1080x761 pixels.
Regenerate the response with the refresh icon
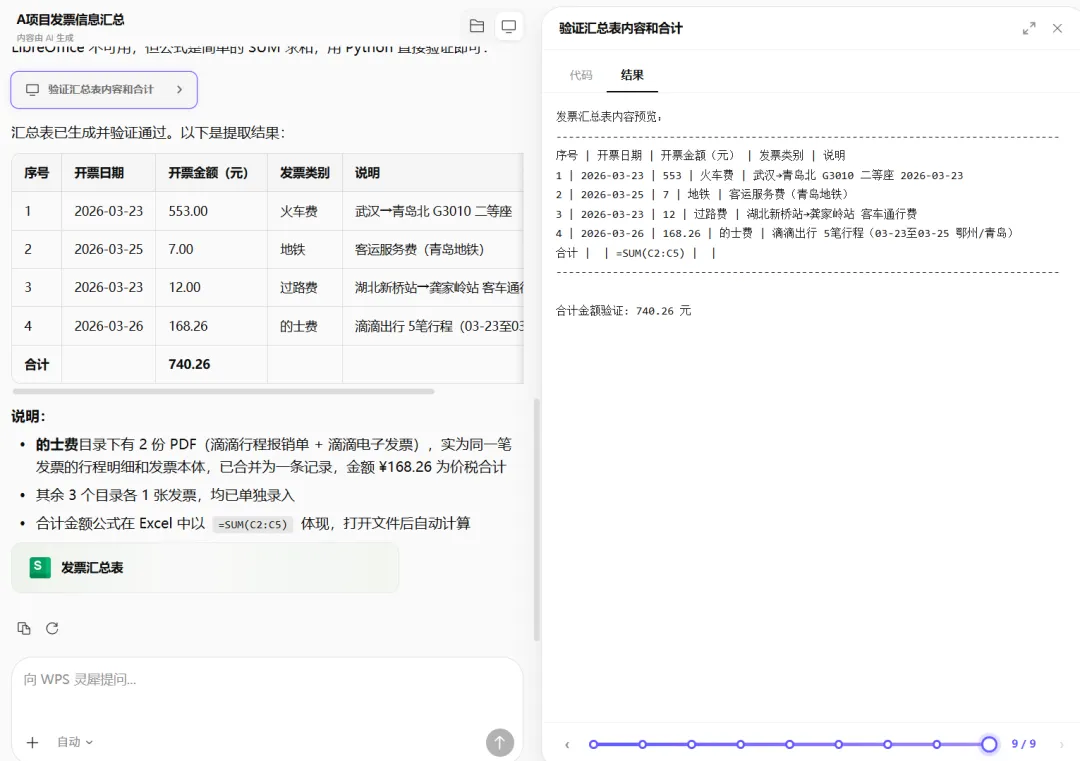[52, 628]
